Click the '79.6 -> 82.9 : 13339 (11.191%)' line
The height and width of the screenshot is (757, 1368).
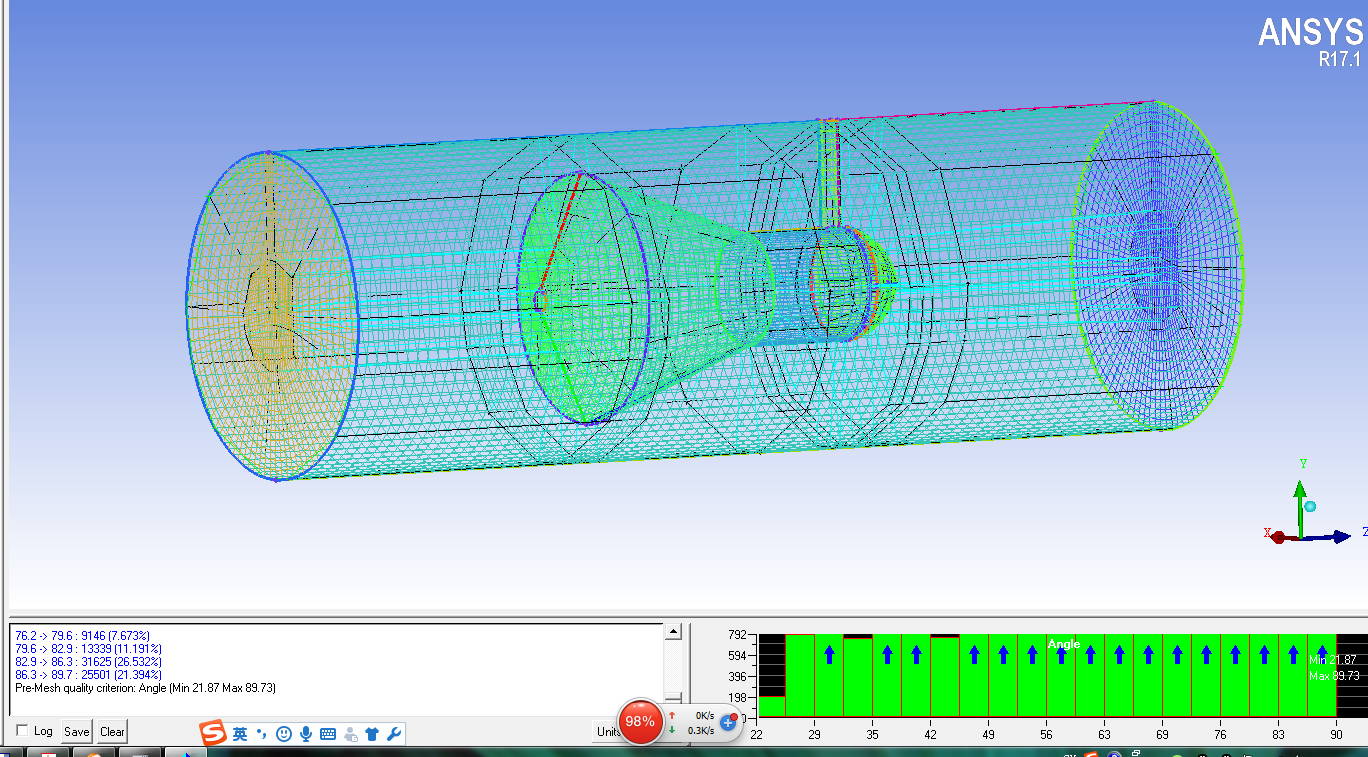[88, 648]
